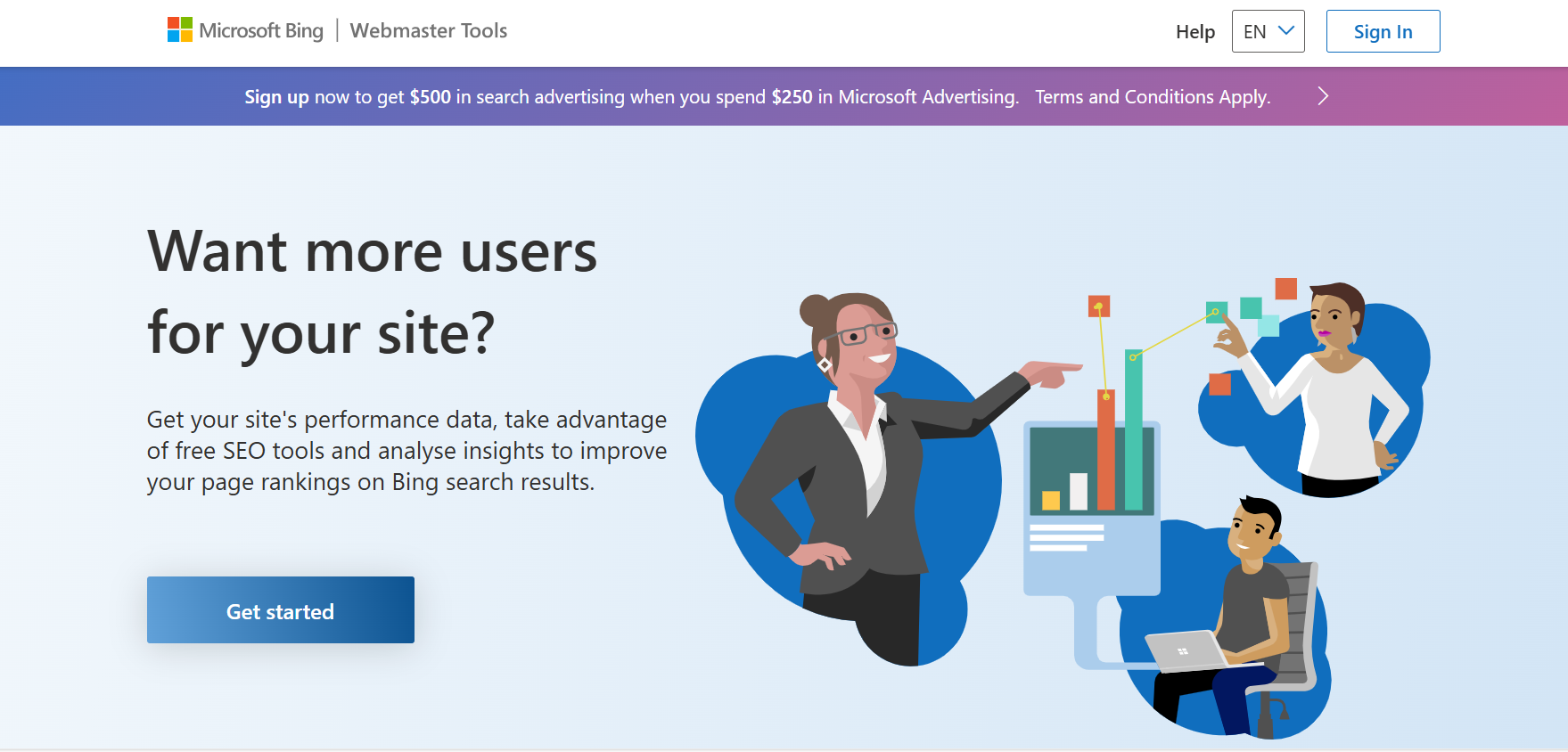The width and height of the screenshot is (1568, 752).
Task: Click the Sign In button
Action: click(1383, 31)
